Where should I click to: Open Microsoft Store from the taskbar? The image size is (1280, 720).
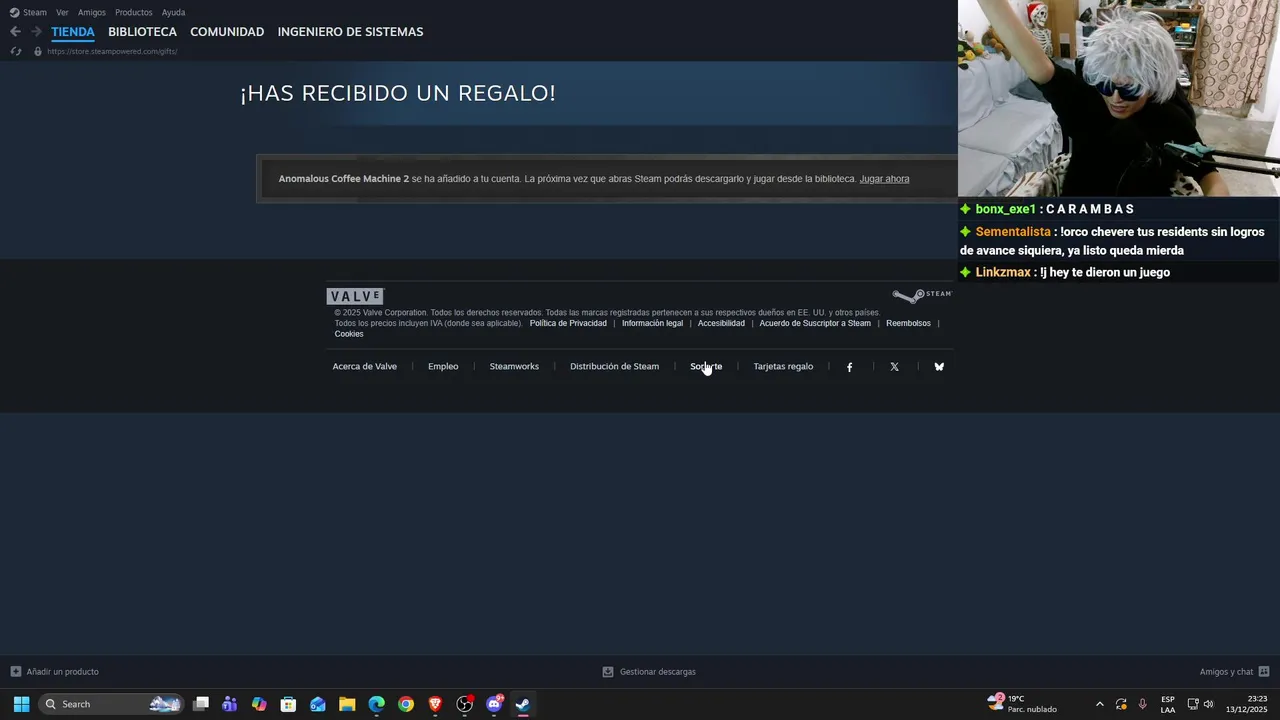click(288, 704)
